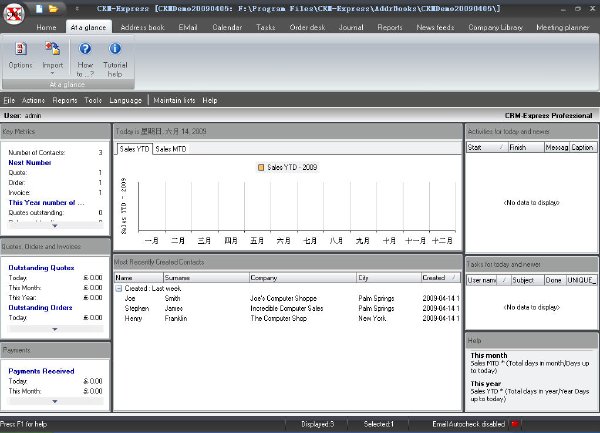Viewport: 600px width, 433px height.
Task: Click The Computer Shop company cell
Action: (279, 318)
